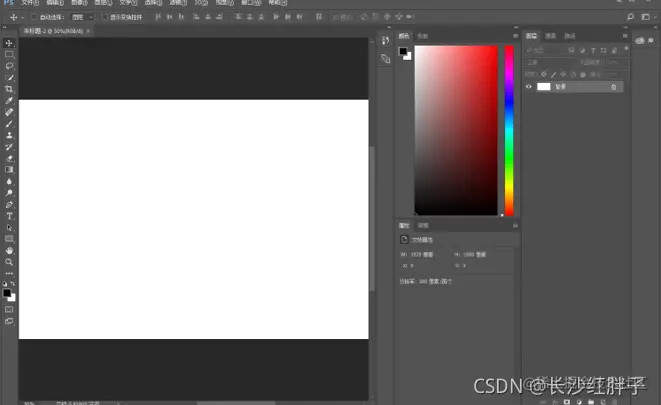Click the Background layer thumbnail
Viewport: 661px width, 405px height.
543,87
